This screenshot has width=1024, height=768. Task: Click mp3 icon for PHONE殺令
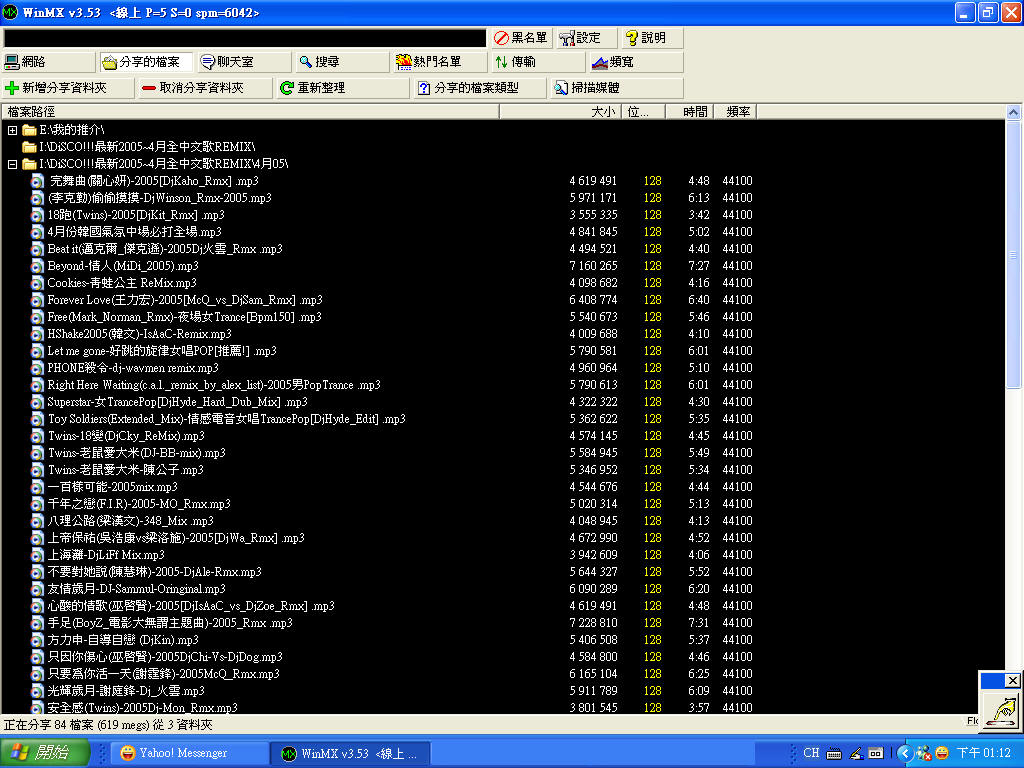click(38, 368)
